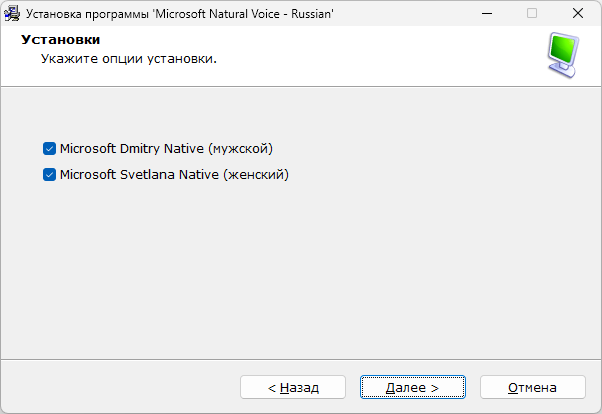This screenshot has height=414, width=602.
Task: Minimize the installer window
Action: (x=486, y=14)
